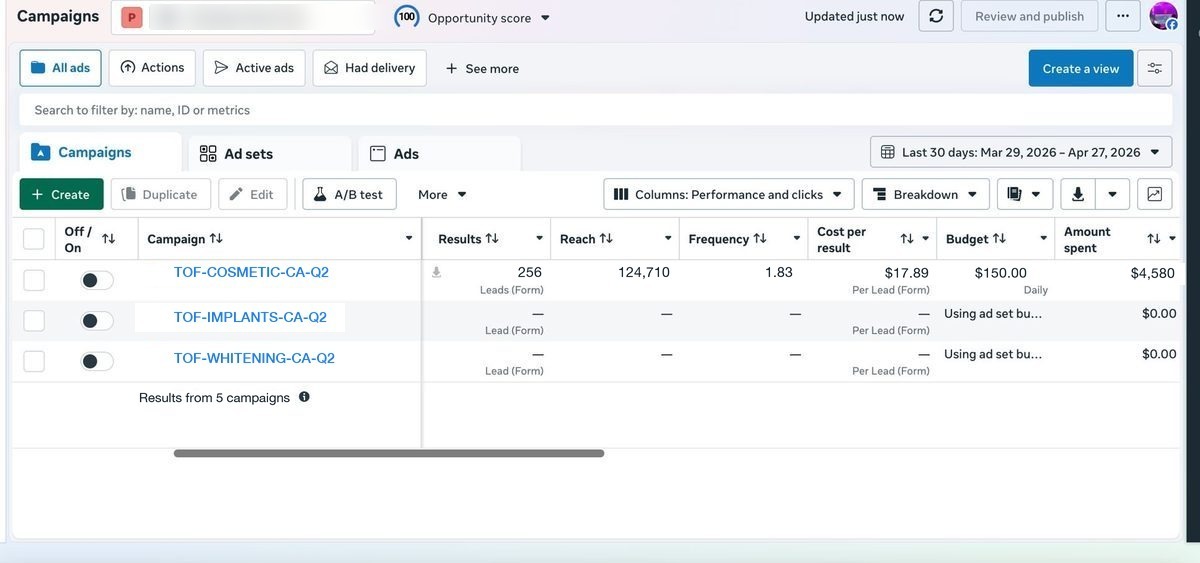The image size is (1200, 563).
Task: Click See more views
Action: point(482,68)
